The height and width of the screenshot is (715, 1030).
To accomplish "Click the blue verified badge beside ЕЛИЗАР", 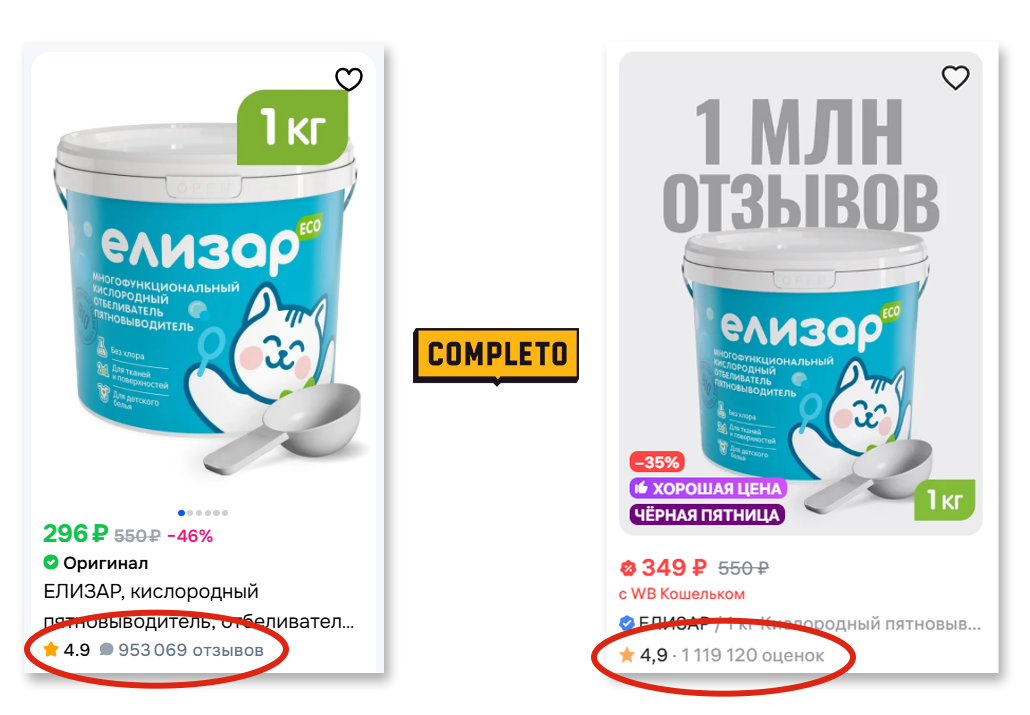I will [627, 622].
